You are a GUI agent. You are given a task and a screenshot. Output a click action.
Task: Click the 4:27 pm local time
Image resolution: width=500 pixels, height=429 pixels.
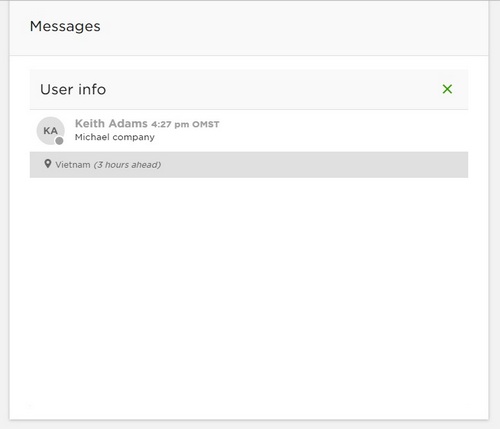click(170, 124)
